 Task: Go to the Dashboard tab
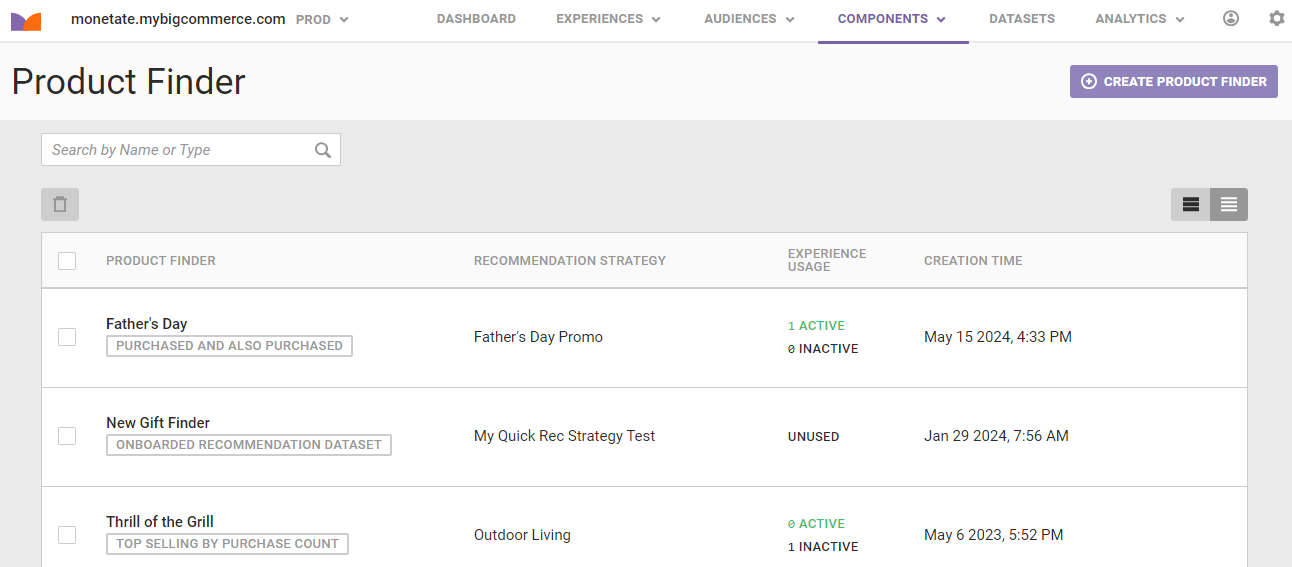pos(476,19)
